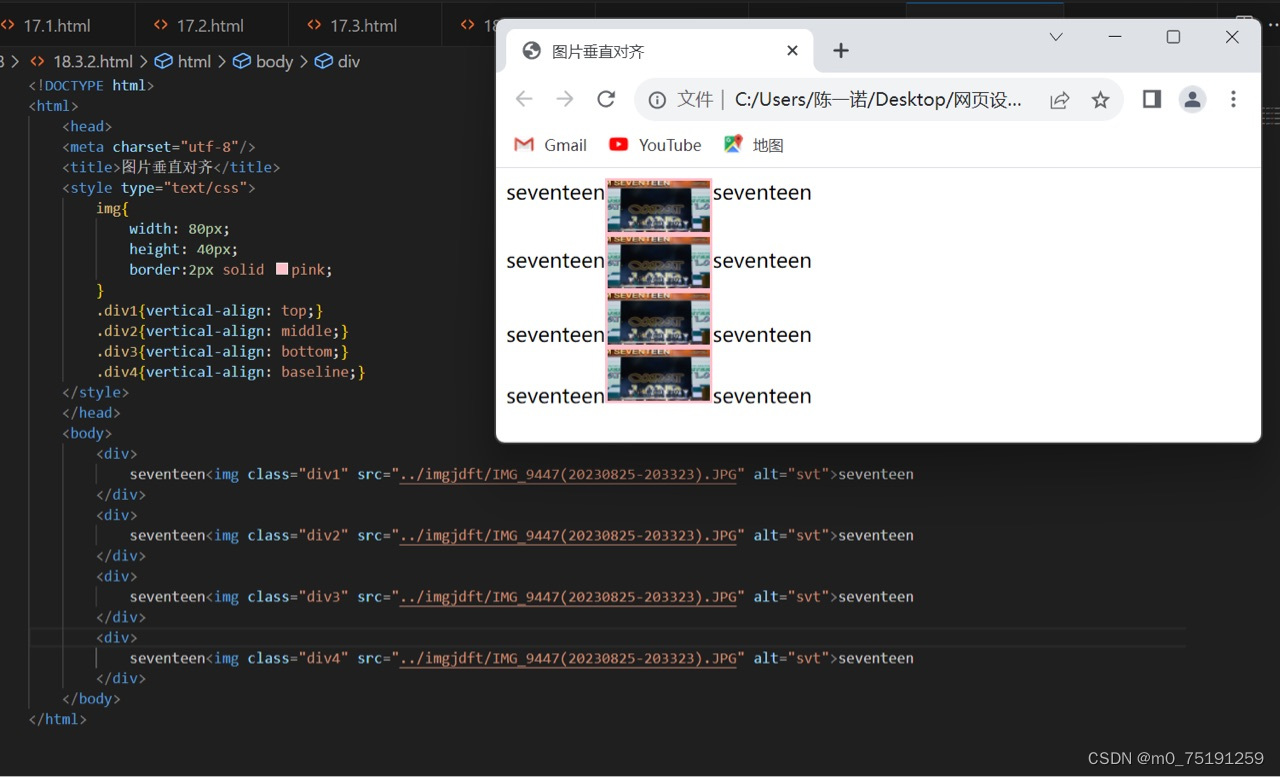Screen dimensions: 1280x777
Task: Open the div4 image src path link
Action: (x=568, y=658)
